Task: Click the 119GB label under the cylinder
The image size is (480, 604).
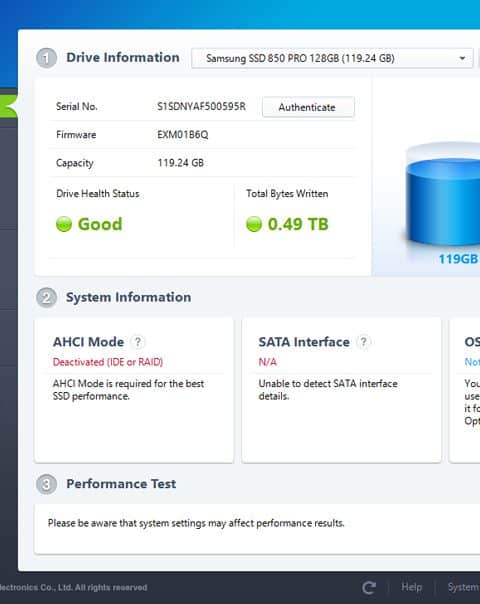Action: (x=458, y=259)
